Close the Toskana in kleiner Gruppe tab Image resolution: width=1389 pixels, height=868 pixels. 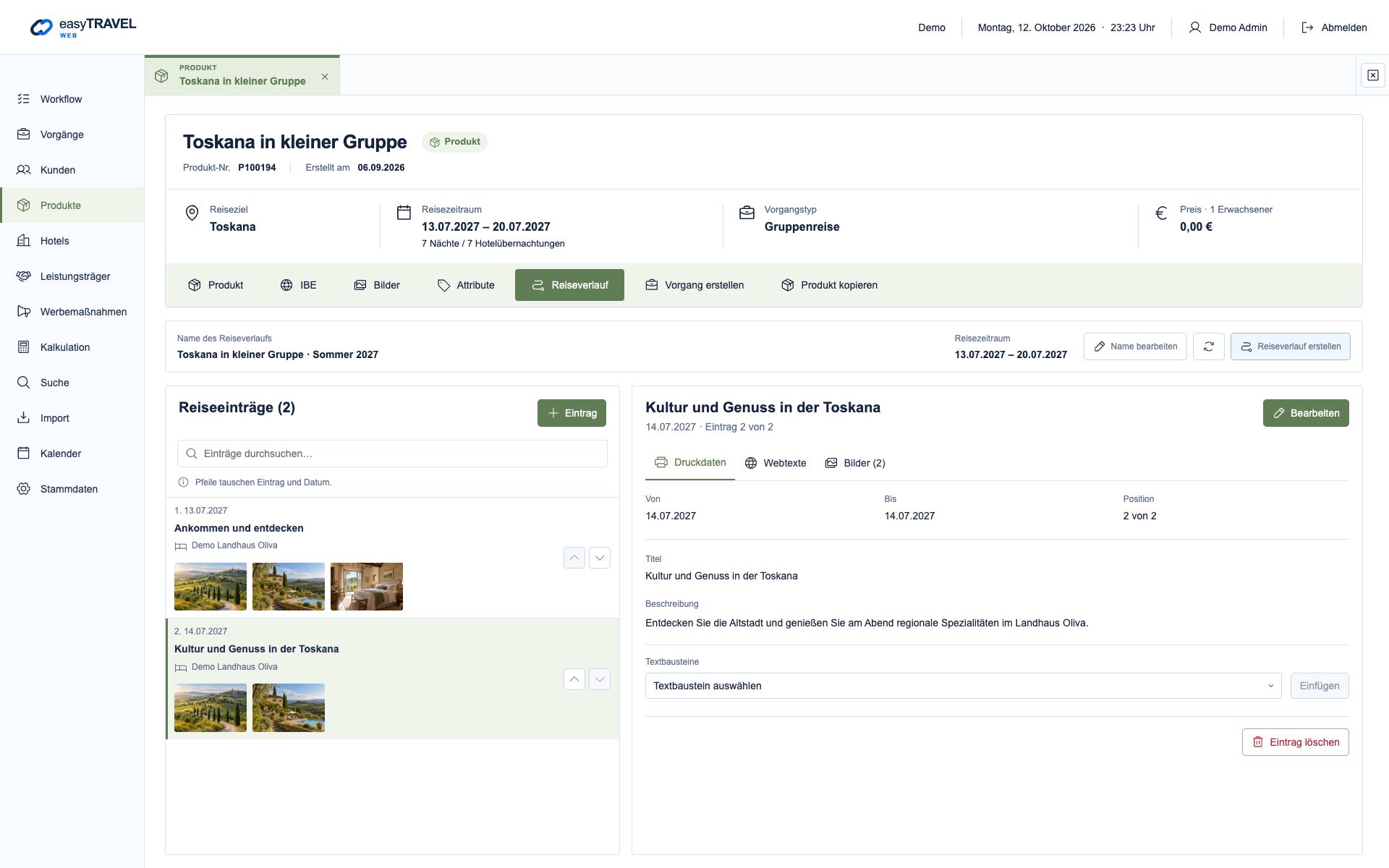coord(325,77)
